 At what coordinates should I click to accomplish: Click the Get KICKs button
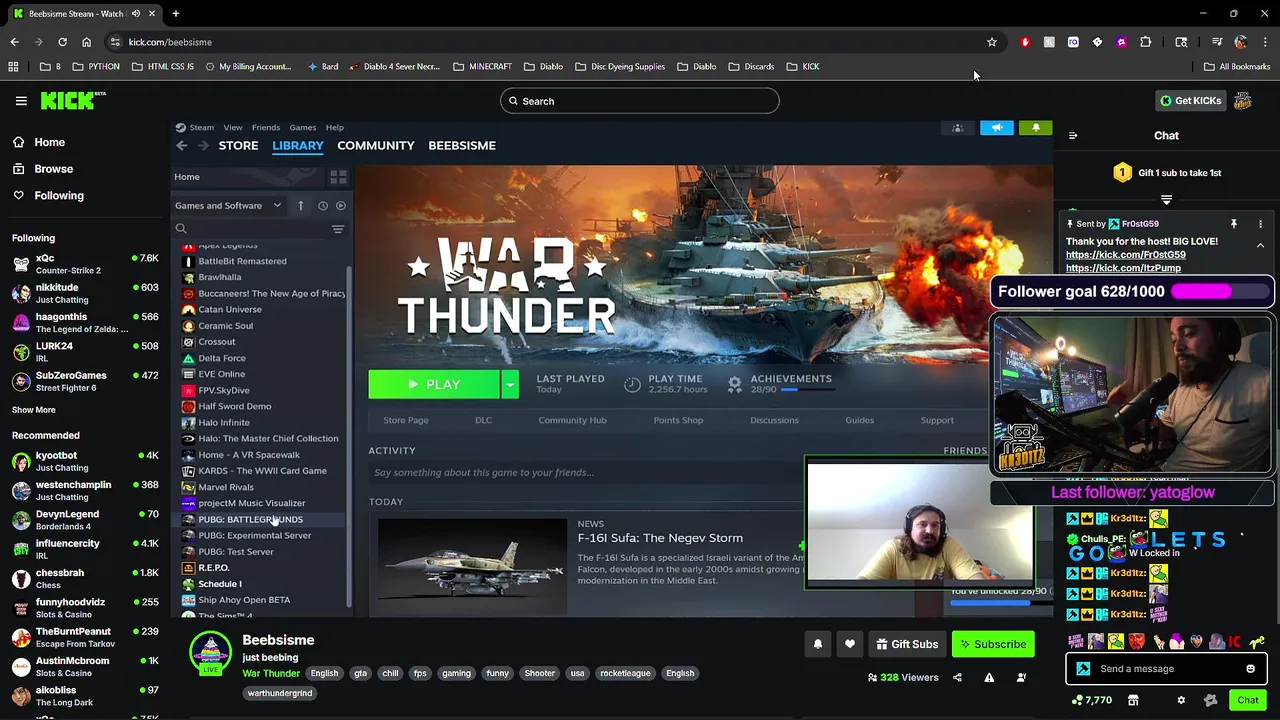coord(1189,101)
